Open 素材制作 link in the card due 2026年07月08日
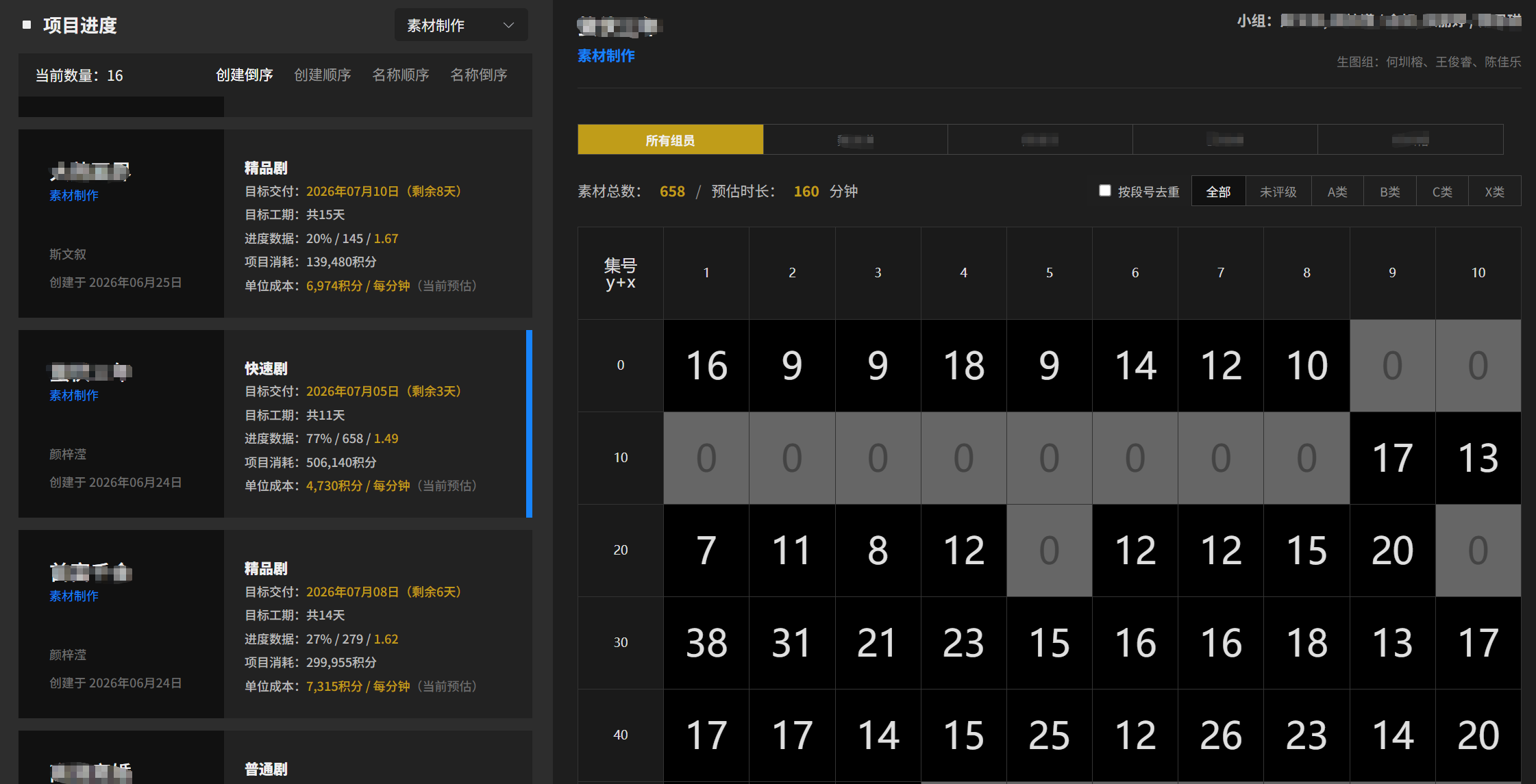Image resolution: width=1536 pixels, height=784 pixels. click(x=74, y=596)
